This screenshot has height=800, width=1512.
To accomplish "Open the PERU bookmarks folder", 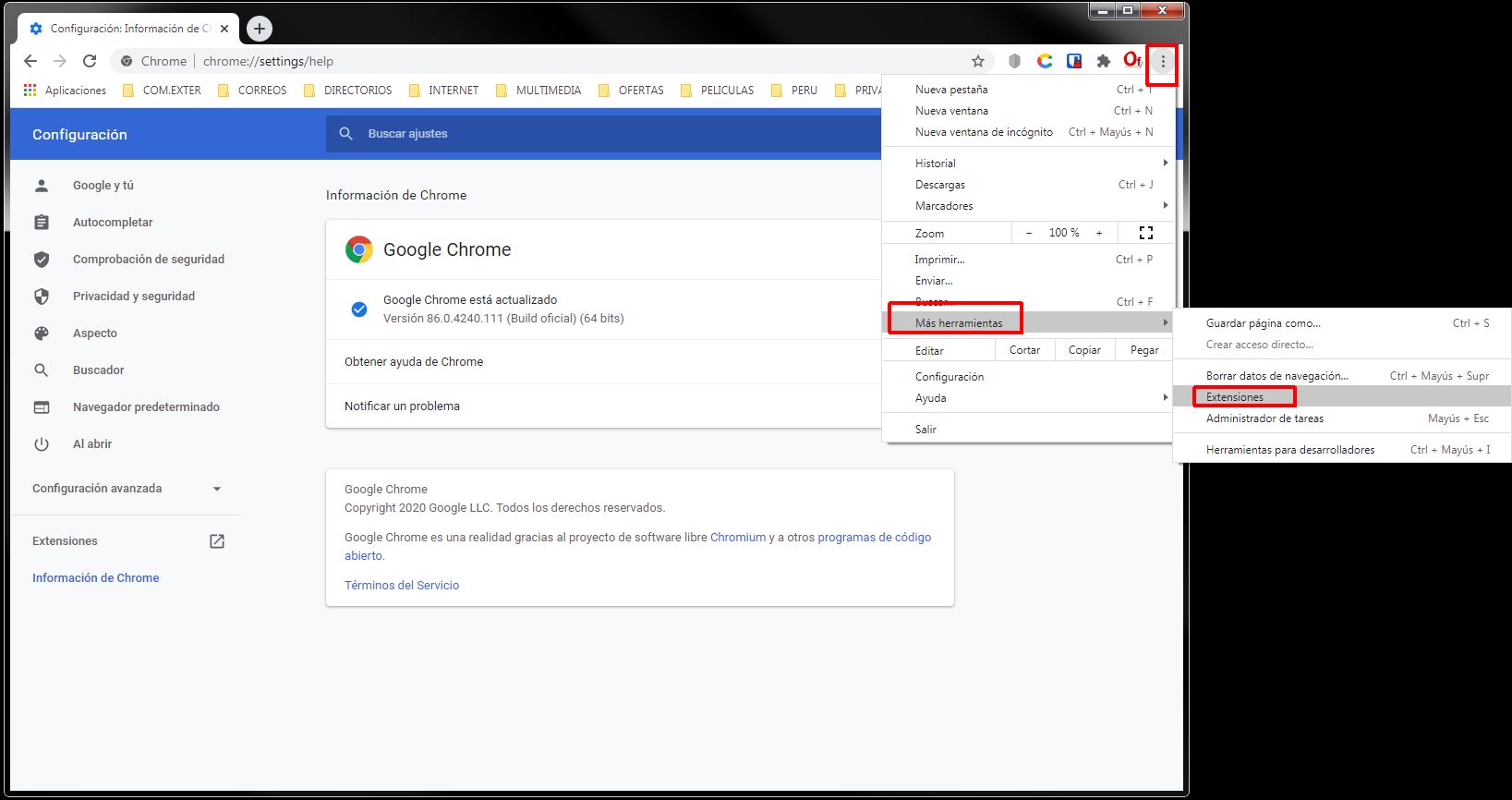I will (794, 91).
